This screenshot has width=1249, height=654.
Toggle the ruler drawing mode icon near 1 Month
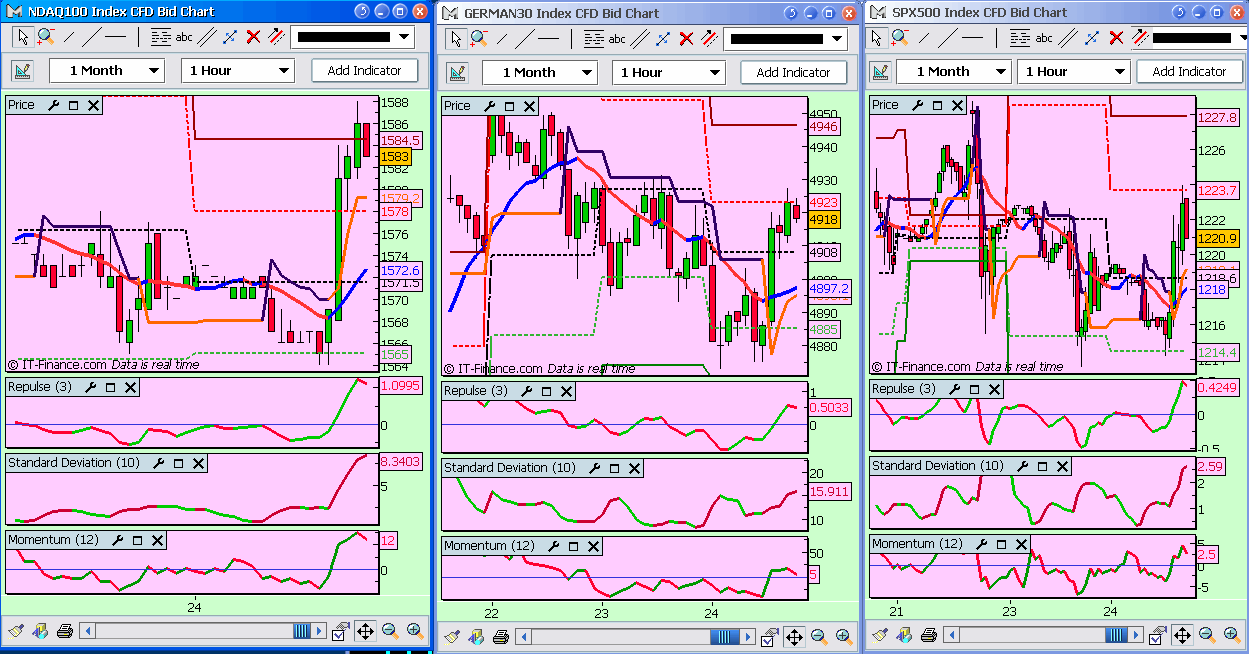[x=20, y=71]
